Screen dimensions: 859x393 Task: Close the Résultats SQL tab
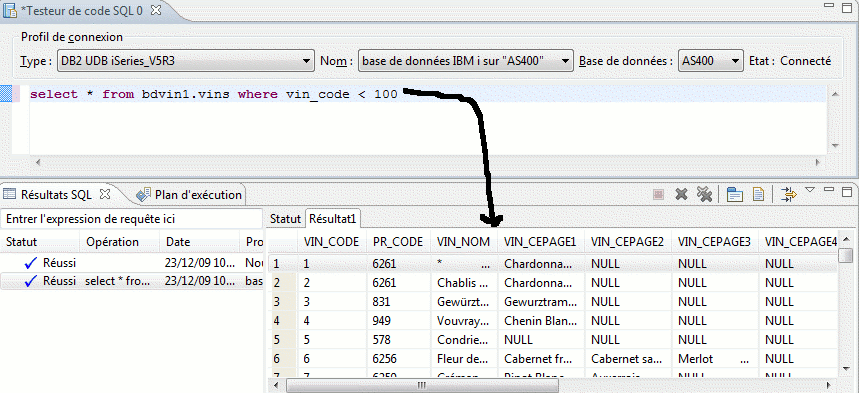106,194
